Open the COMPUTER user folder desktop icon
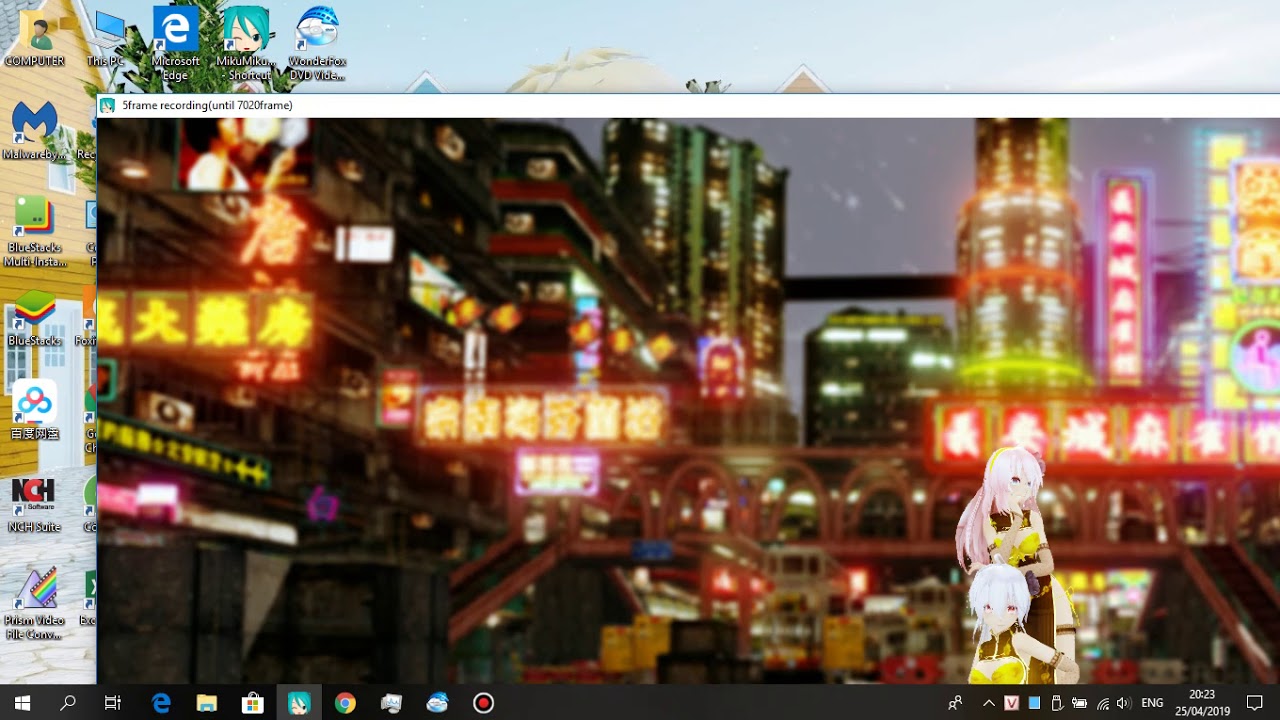Viewport: 1280px width, 720px height. point(34,38)
